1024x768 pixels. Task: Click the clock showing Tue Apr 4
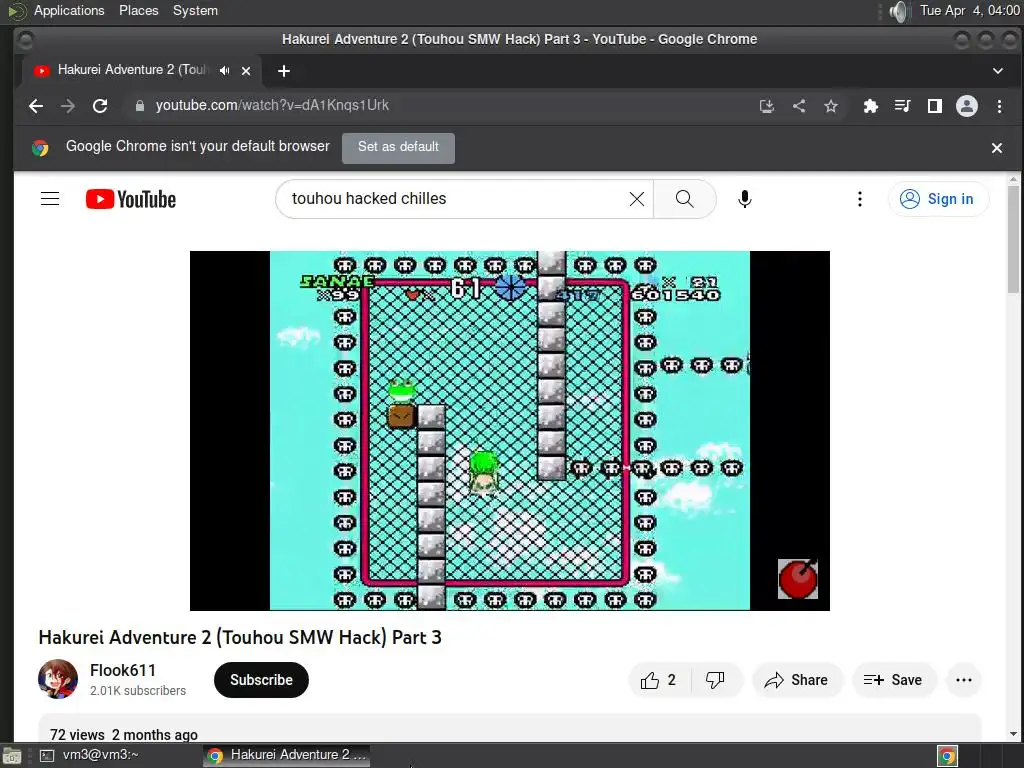coord(969,10)
